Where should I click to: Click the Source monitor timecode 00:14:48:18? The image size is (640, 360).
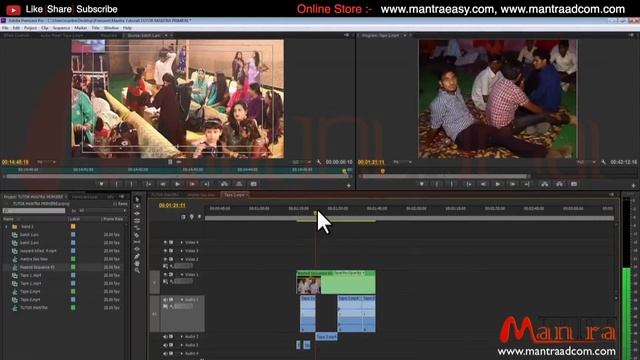click(x=15, y=162)
